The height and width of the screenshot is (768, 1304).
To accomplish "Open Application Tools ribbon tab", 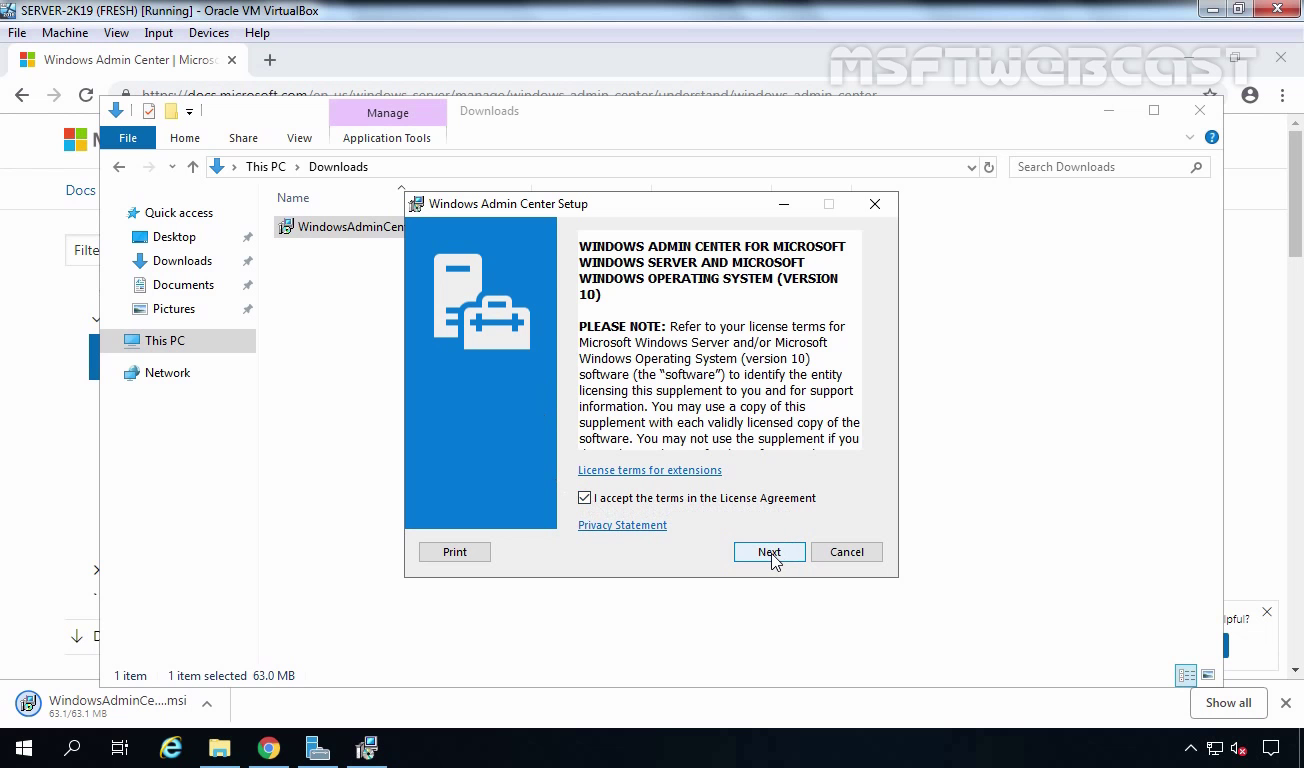I will click(387, 138).
